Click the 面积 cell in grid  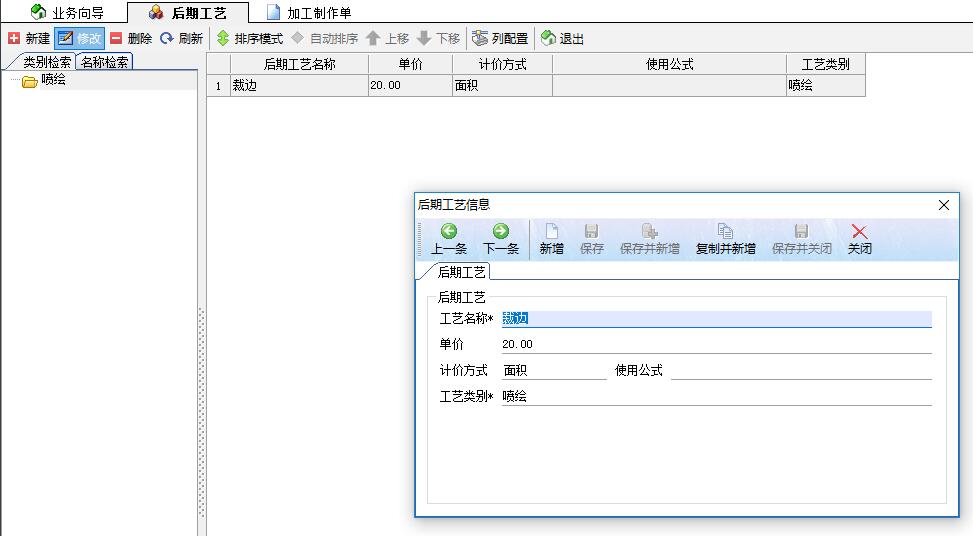point(503,86)
